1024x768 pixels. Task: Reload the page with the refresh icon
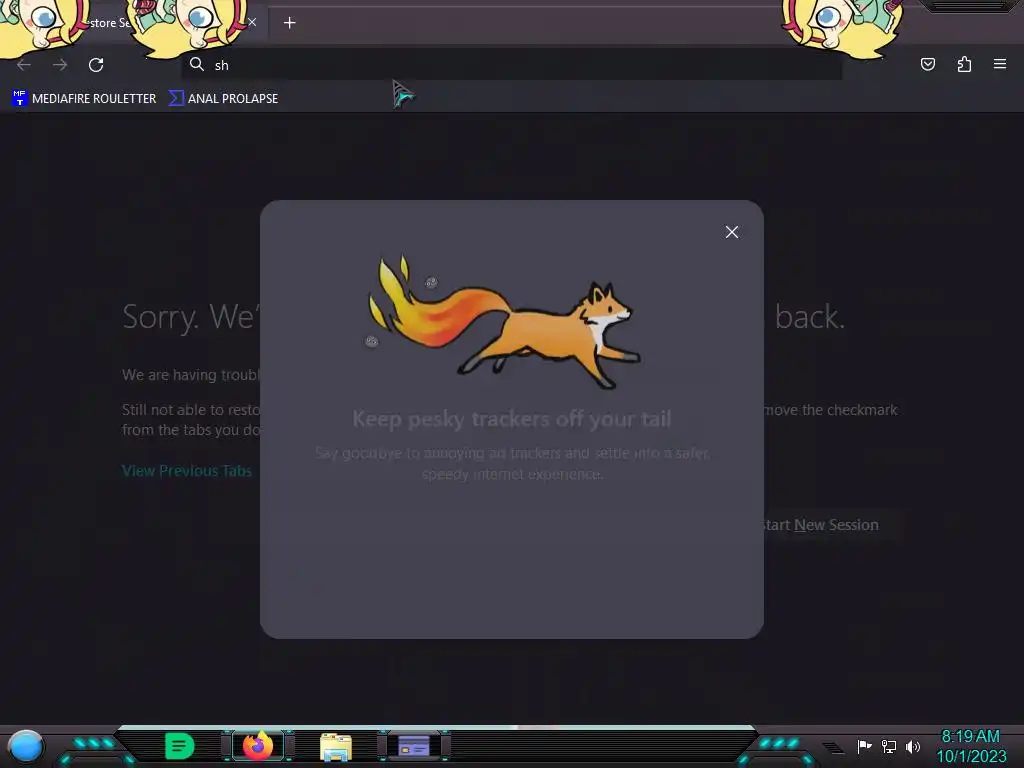click(96, 65)
